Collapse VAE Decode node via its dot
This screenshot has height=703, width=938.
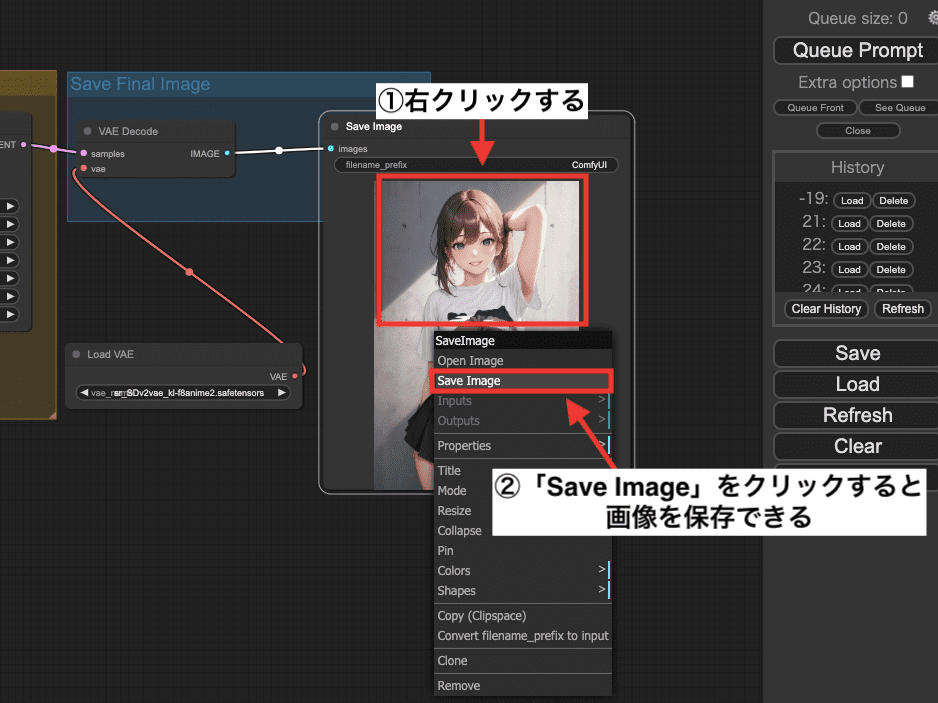click(x=87, y=131)
